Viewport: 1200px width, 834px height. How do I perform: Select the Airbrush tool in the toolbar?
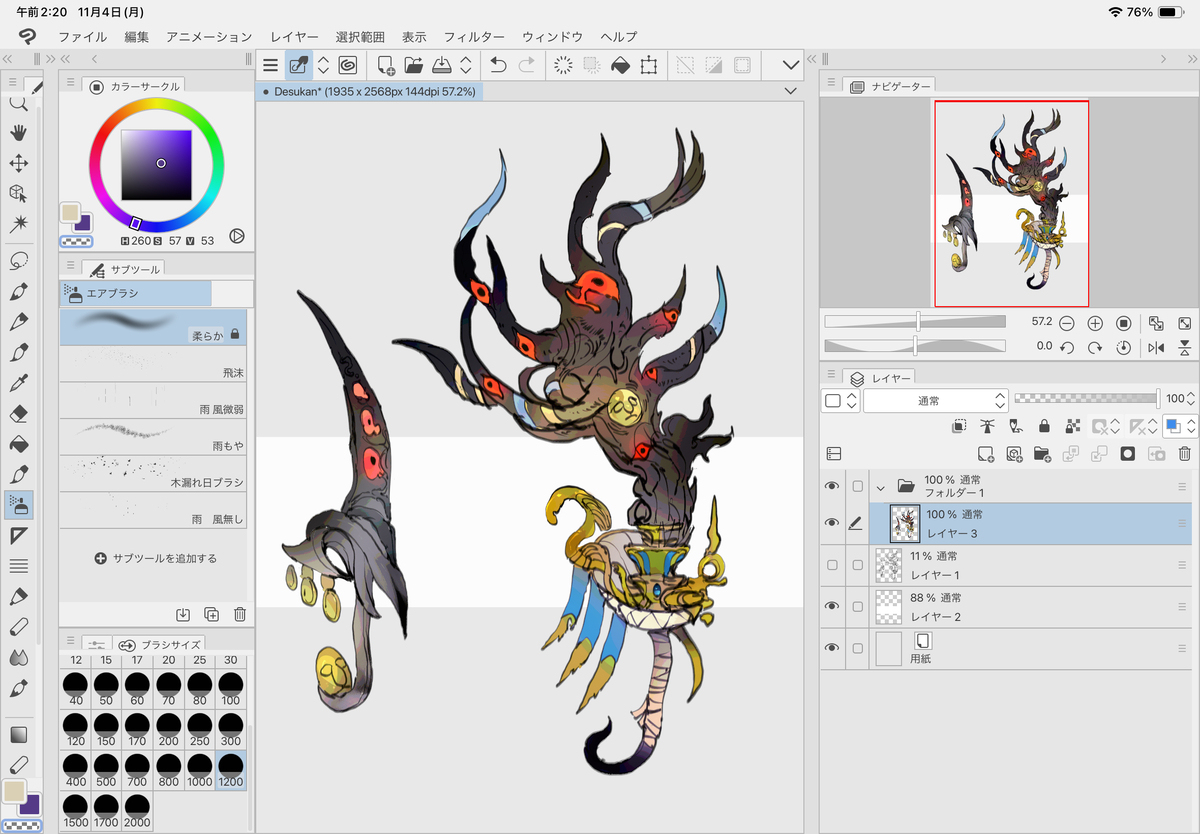click(18, 505)
